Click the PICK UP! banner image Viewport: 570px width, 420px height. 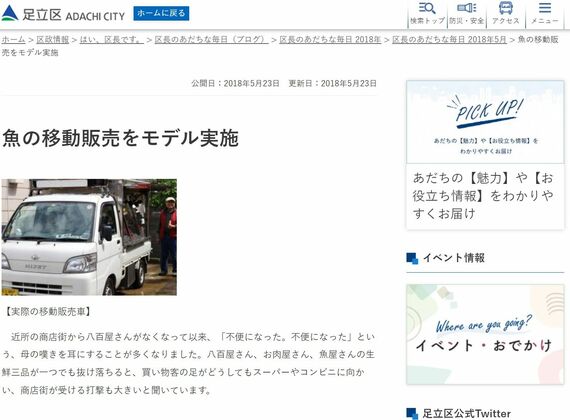[485, 122]
